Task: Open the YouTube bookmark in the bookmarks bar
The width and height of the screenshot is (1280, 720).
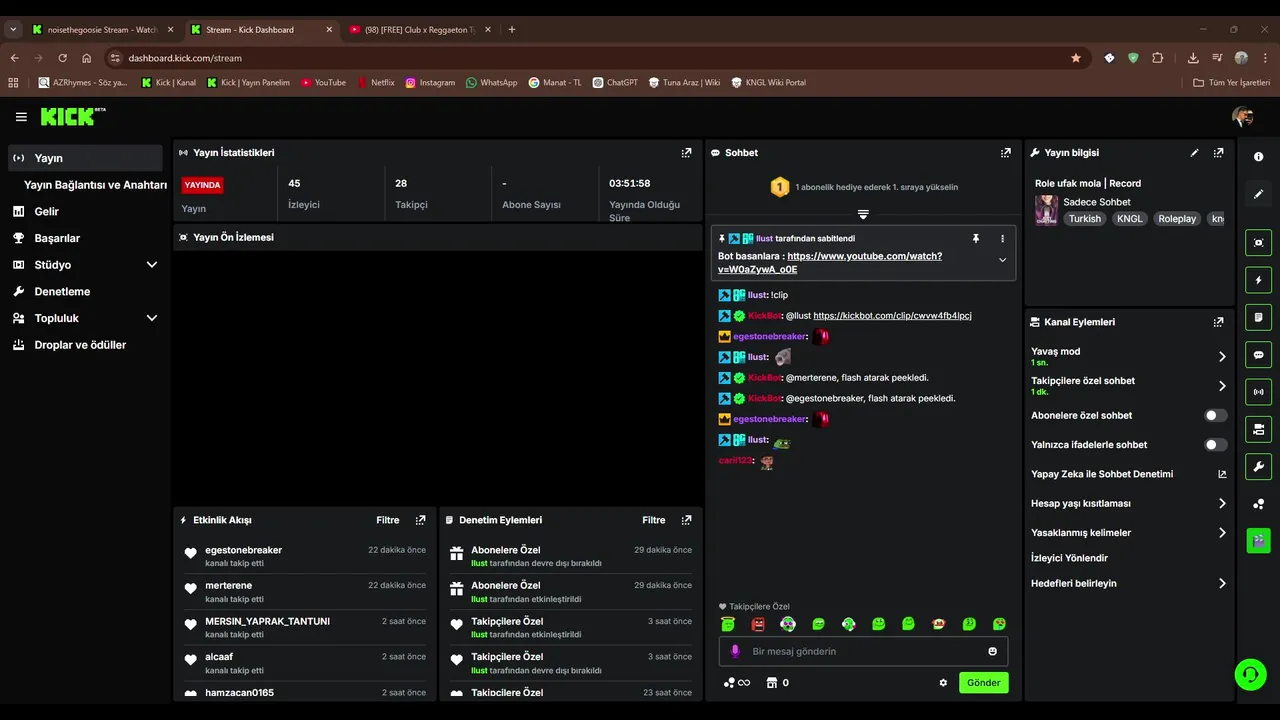Action: pyautogui.click(x=322, y=83)
